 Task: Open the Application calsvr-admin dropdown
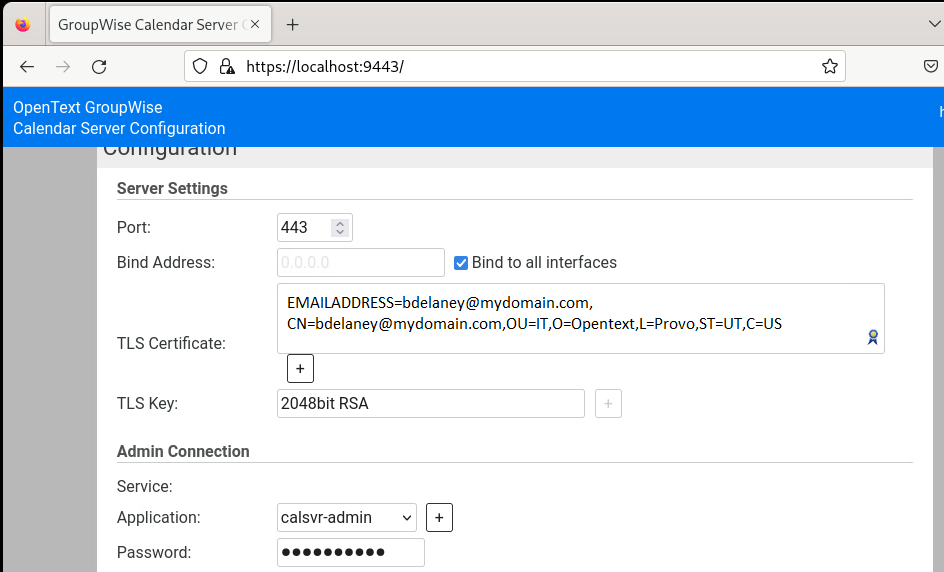click(x=347, y=518)
